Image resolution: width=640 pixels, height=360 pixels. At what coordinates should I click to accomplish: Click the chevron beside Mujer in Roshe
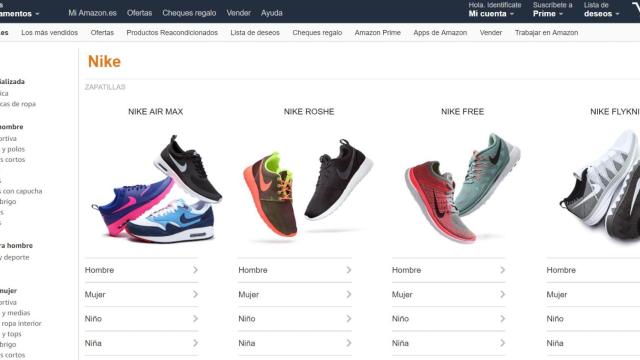coord(349,294)
